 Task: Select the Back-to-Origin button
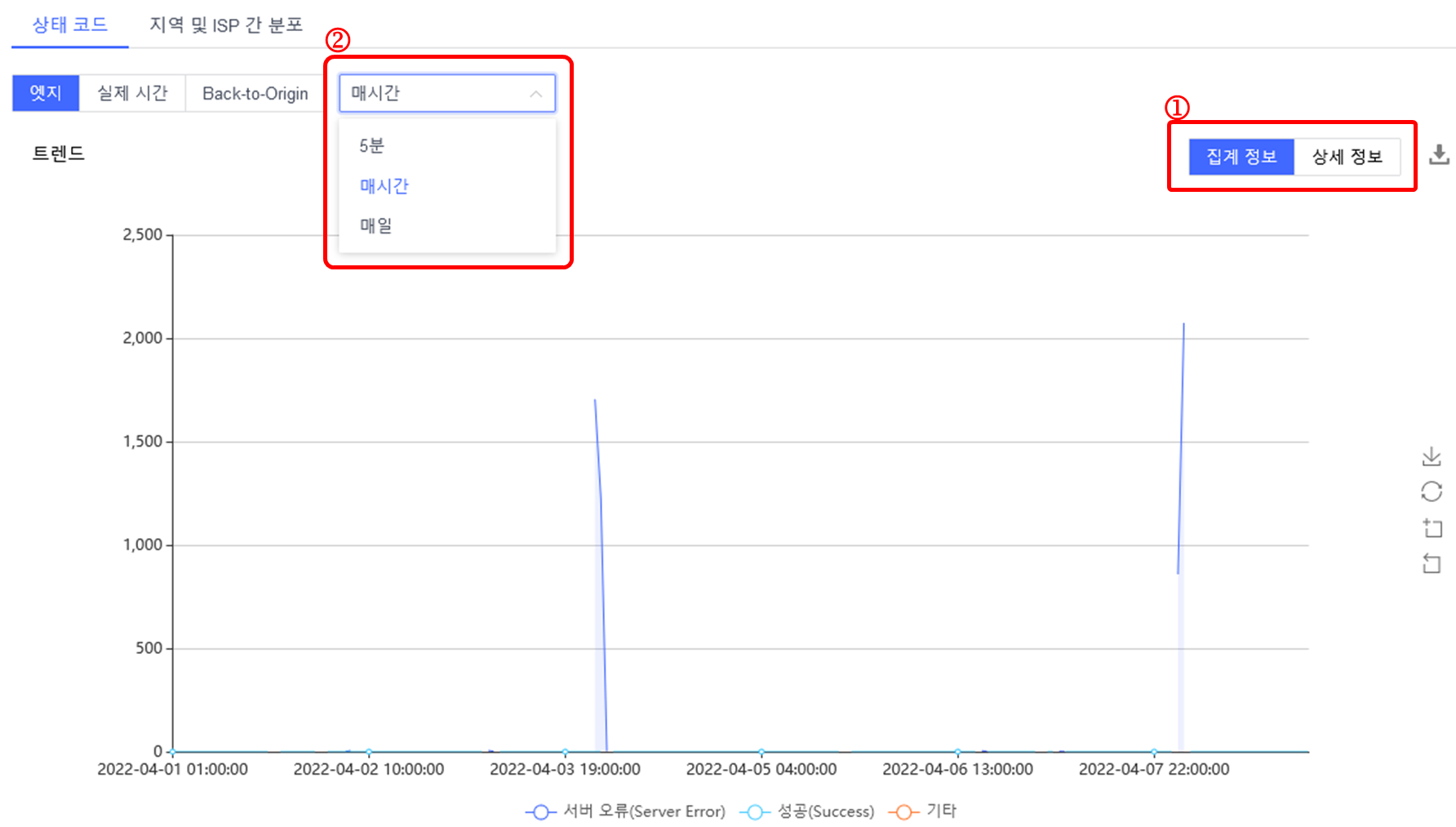255,93
